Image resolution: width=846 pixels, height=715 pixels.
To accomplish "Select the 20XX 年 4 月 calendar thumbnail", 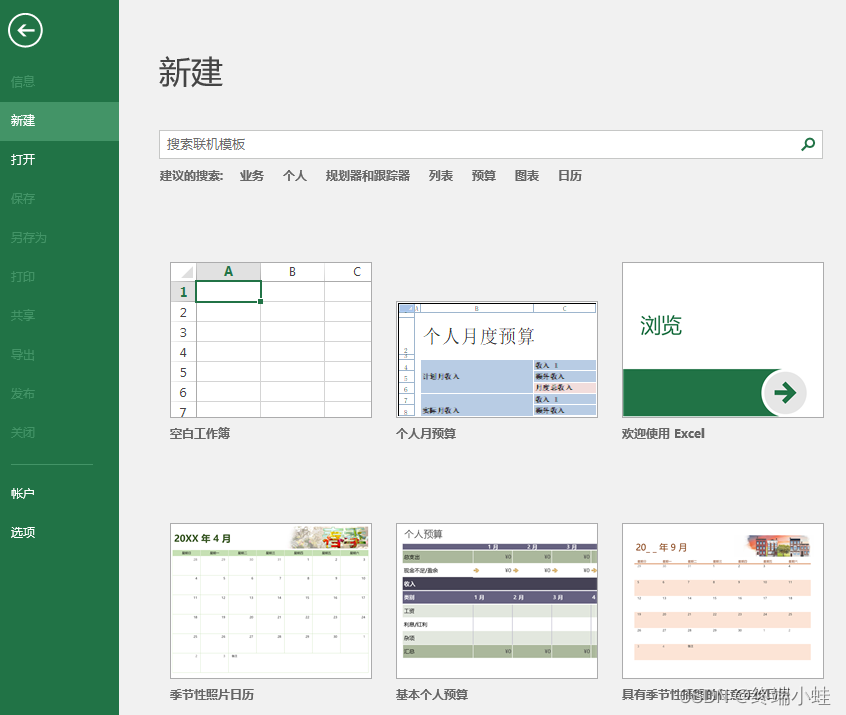I will click(271, 601).
